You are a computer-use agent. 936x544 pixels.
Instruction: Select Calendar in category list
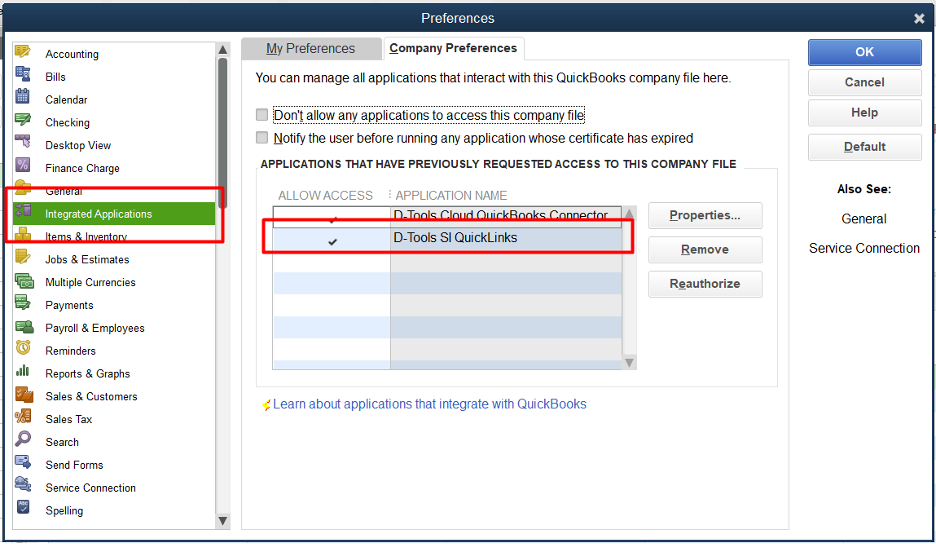point(114,99)
